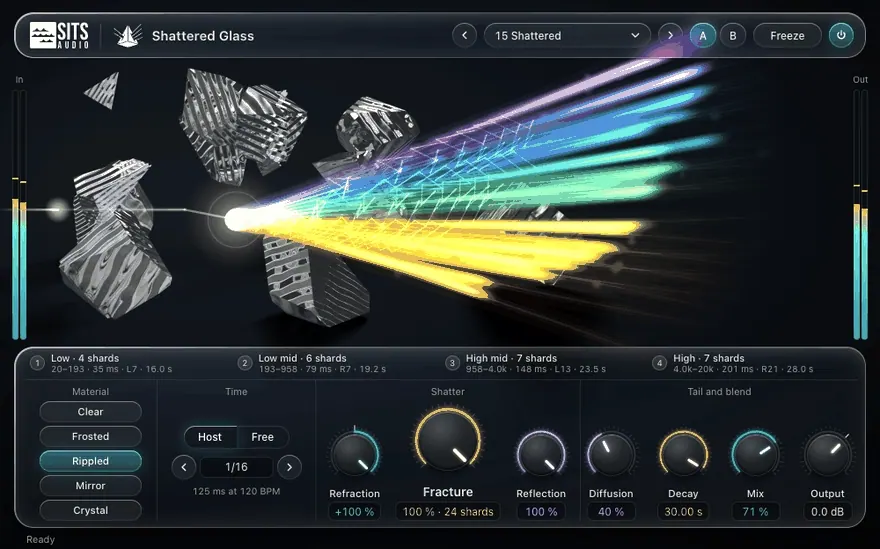Click the Decay 30.00 s value field

683,511
